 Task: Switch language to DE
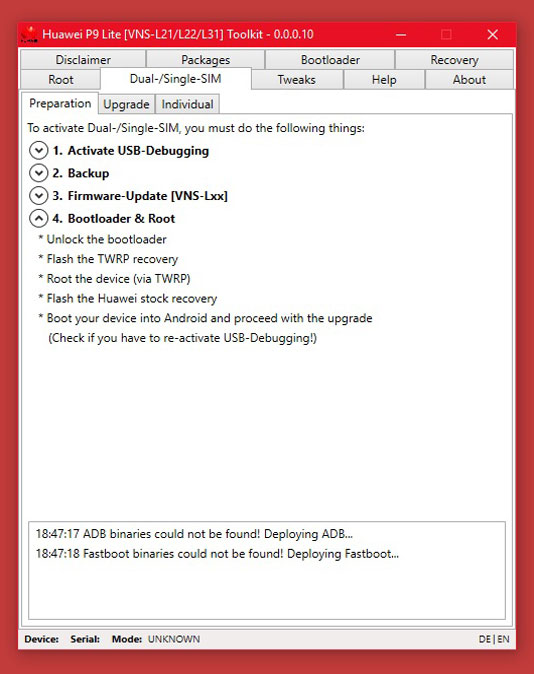point(485,639)
